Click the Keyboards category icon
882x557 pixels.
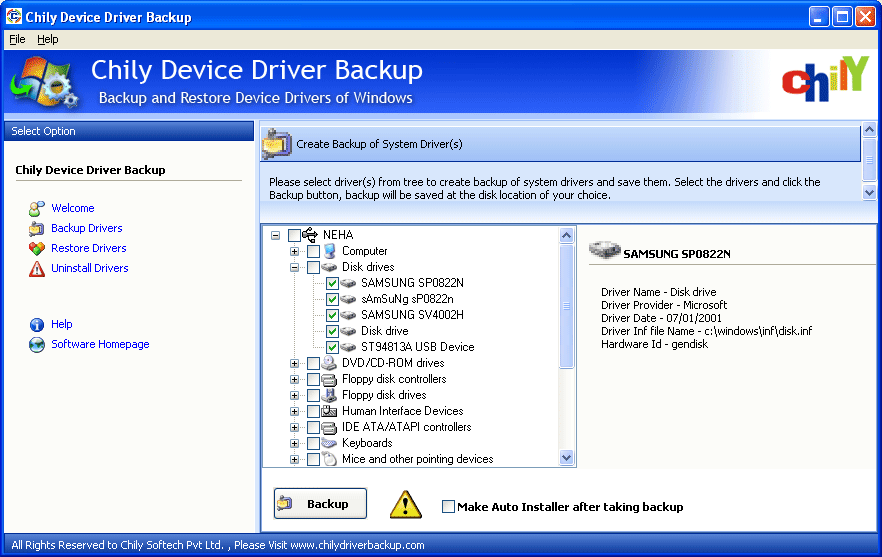click(330, 443)
